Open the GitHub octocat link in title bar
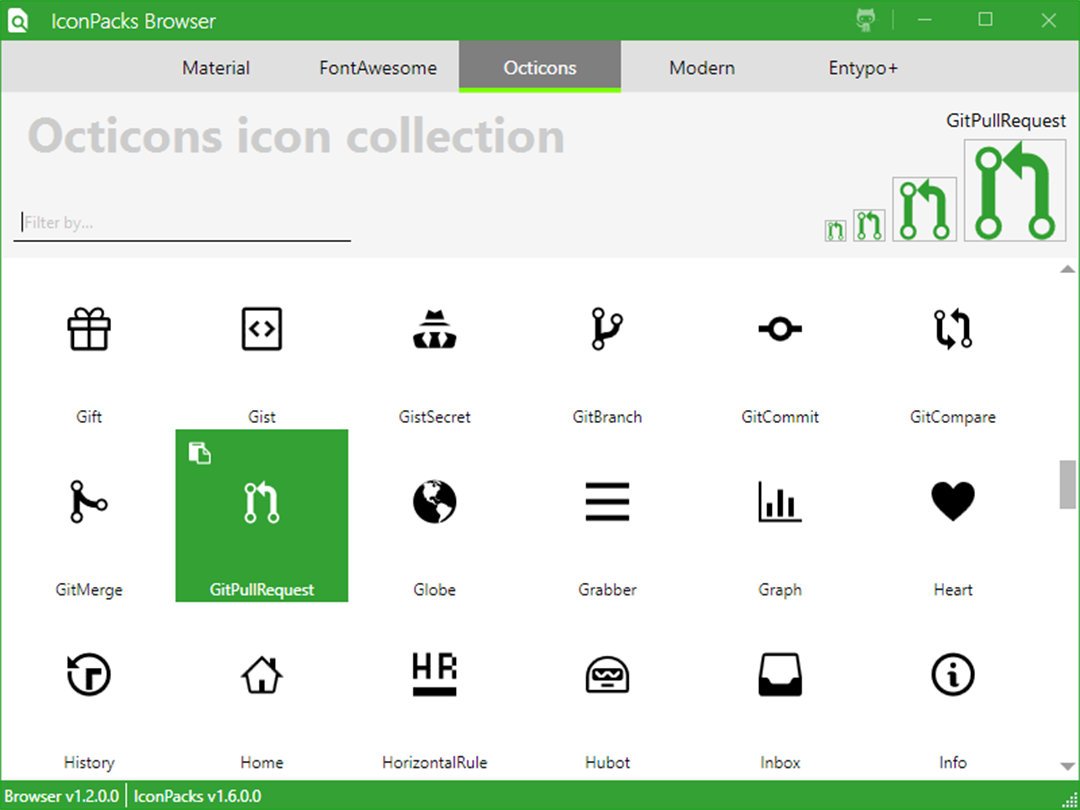 click(x=866, y=20)
